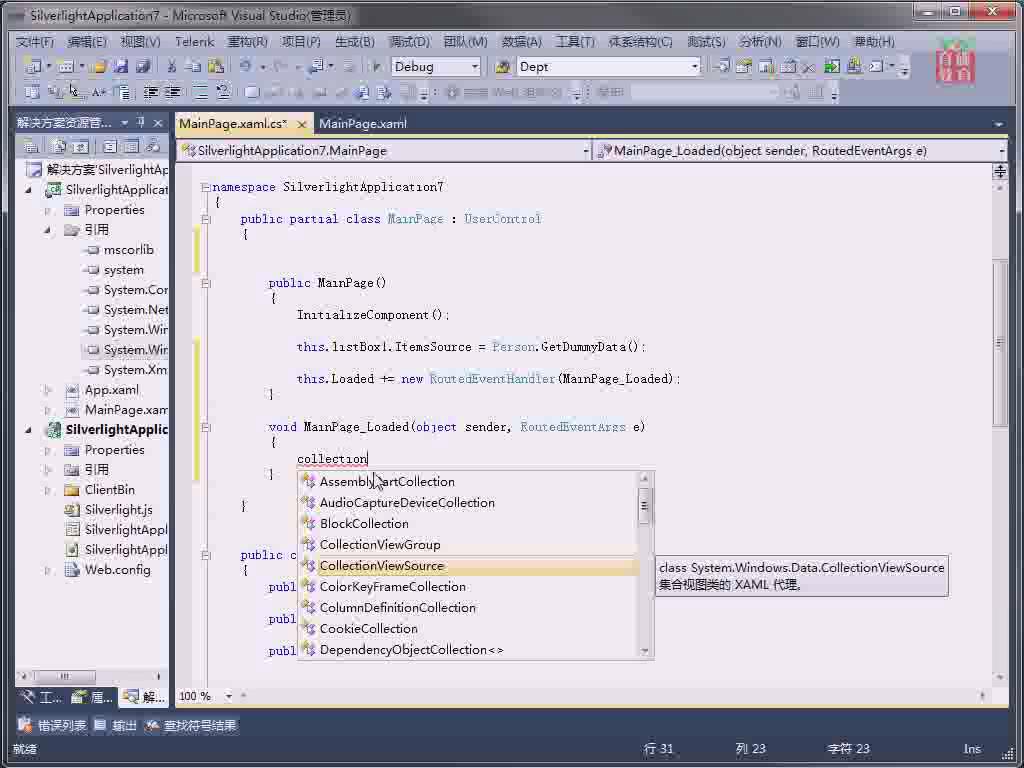Open the Dept find combo box
Image resolution: width=1024 pixels, height=768 pixels.
pyautogui.click(x=694, y=67)
